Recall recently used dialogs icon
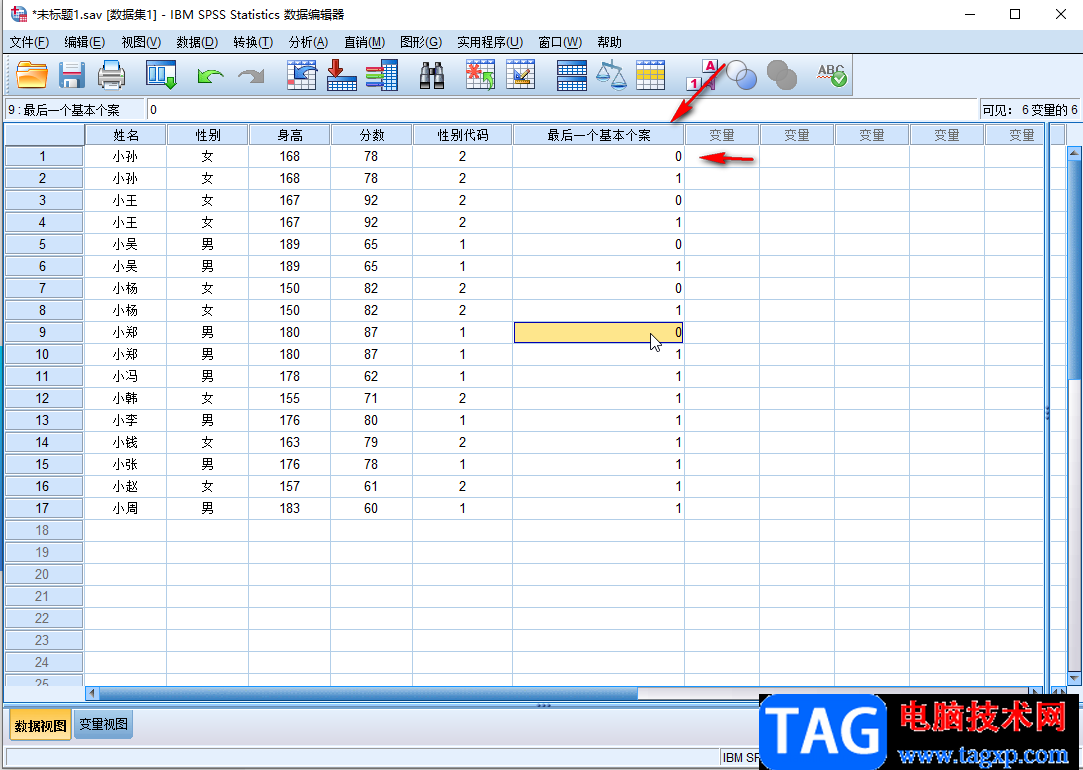Screen dimensions: 1083x770 pos(161,75)
